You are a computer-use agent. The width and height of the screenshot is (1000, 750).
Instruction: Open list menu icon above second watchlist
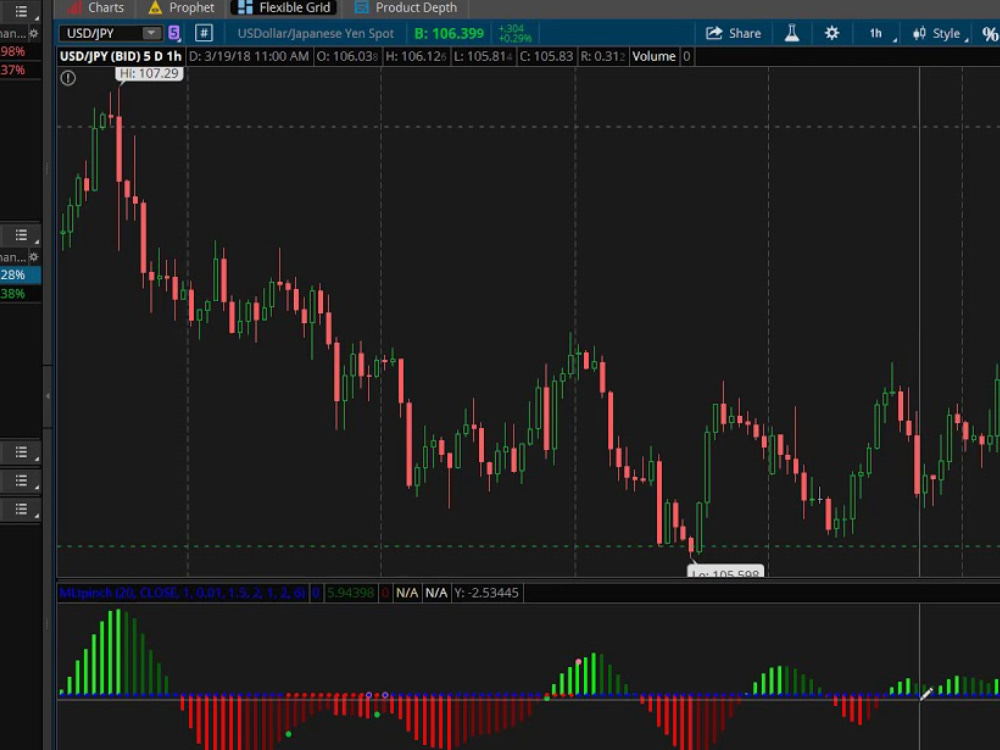pyautogui.click(x=21, y=235)
